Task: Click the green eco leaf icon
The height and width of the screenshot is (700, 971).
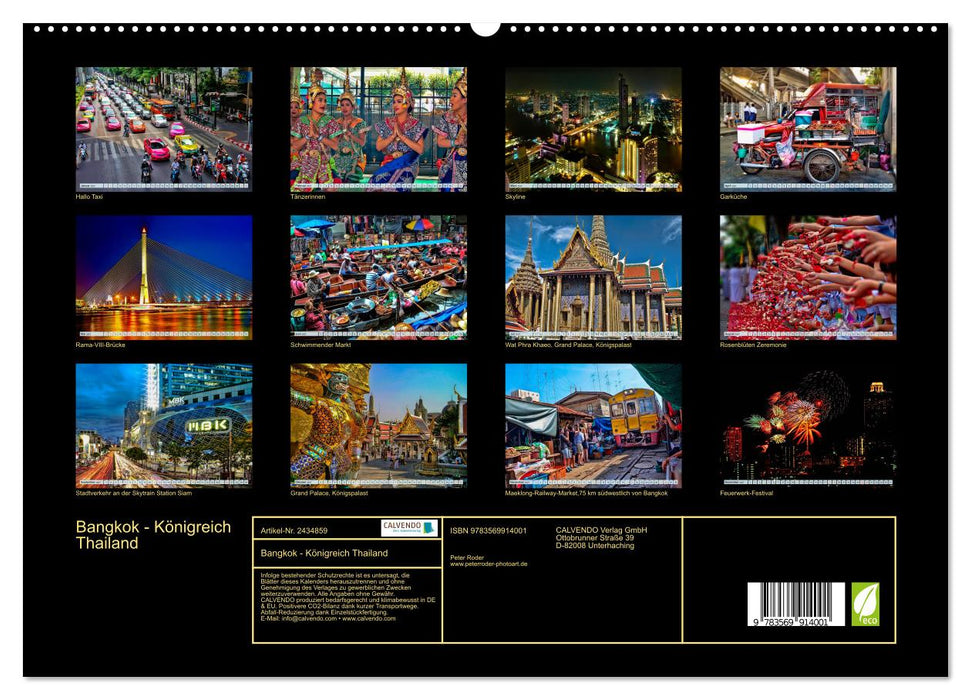Action: click(x=865, y=604)
